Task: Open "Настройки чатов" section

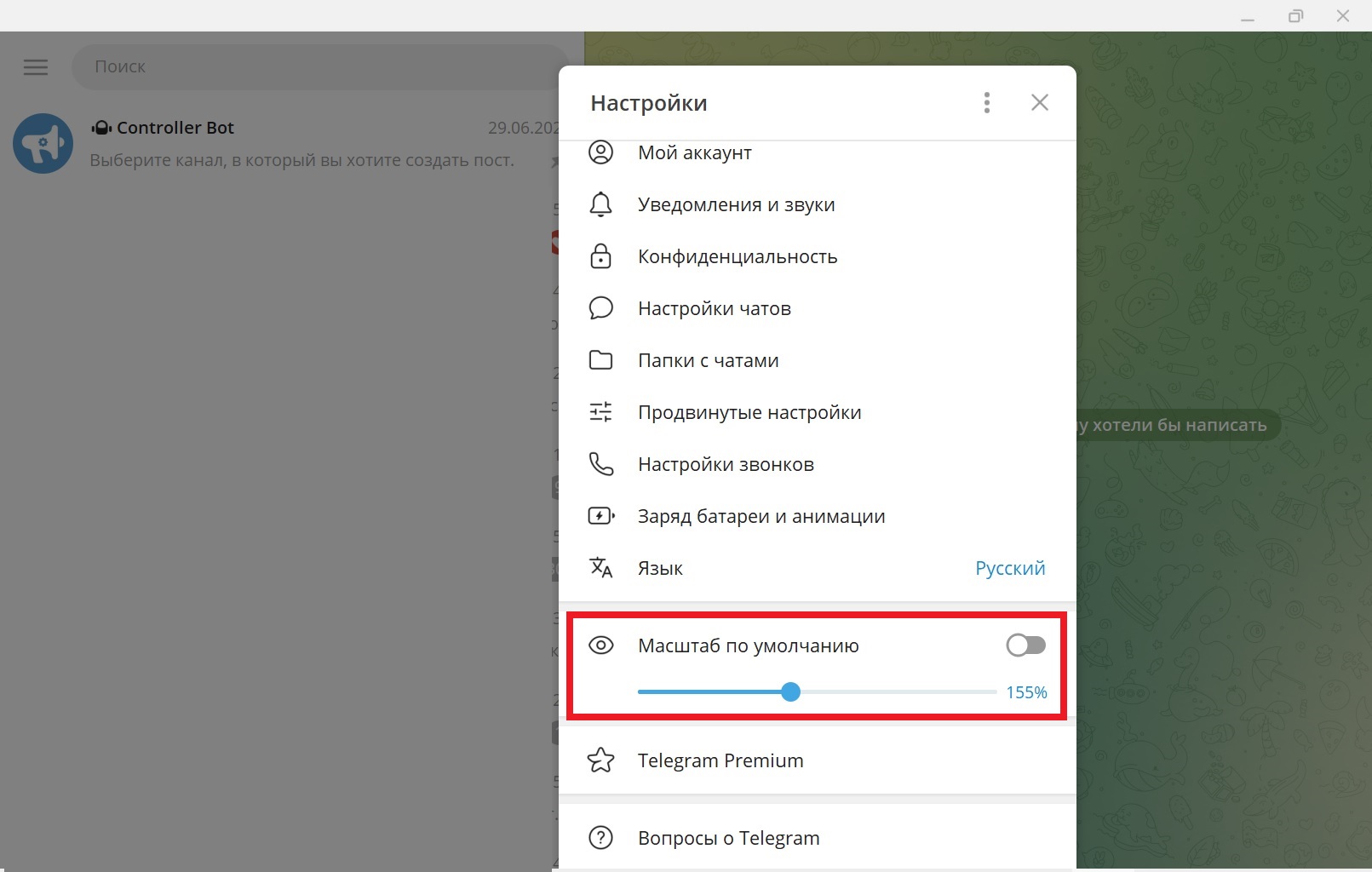Action: coord(818,308)
